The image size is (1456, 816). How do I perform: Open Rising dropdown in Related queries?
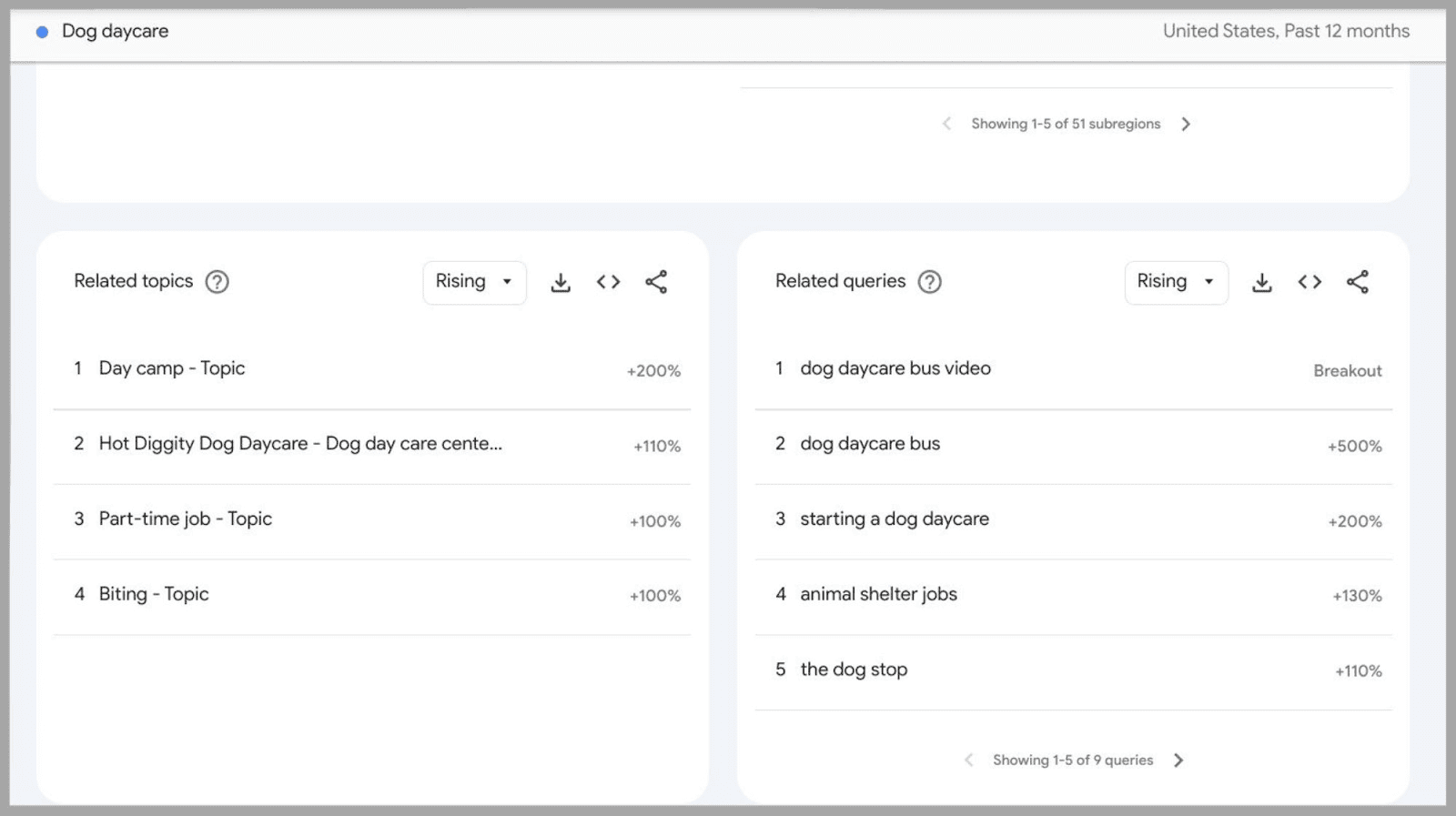click(x=1176, y=282)
